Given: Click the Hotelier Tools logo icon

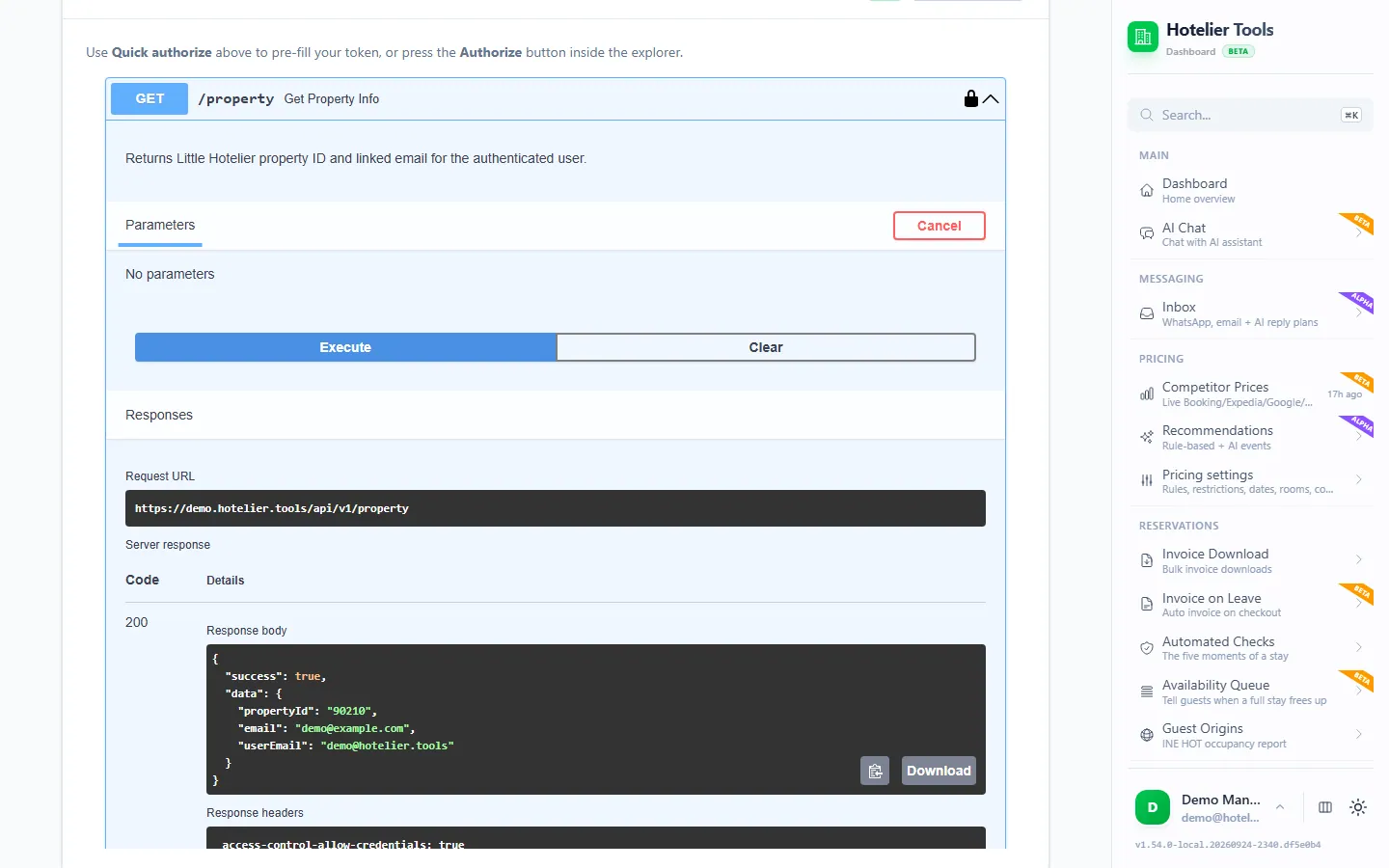Looking at the screenshot, I should (x=1143, y=37).
